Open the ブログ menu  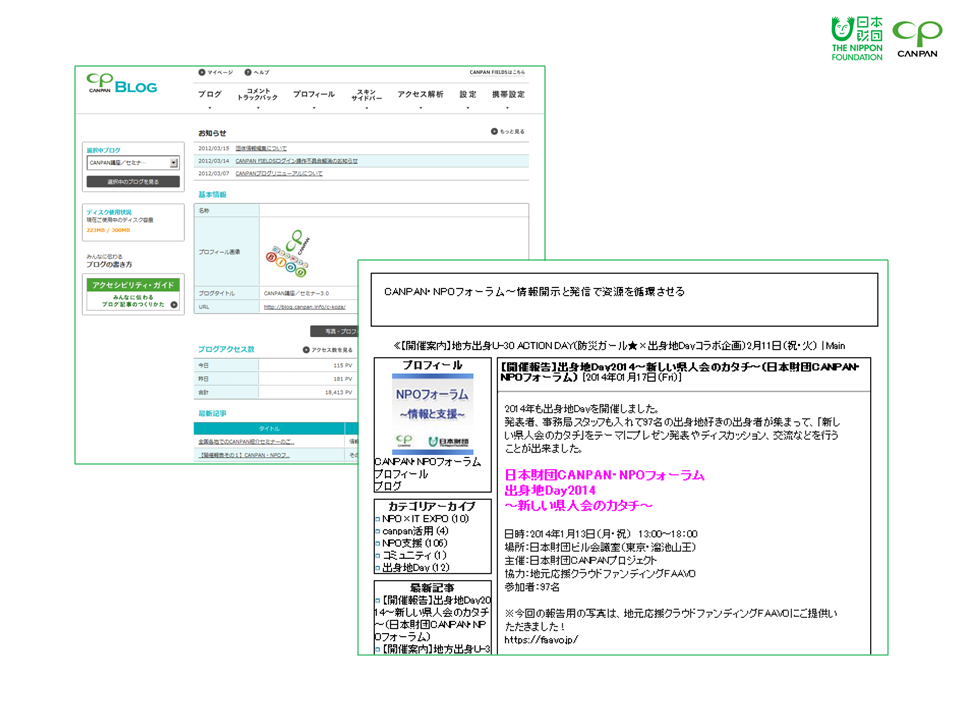click(209, 94)
